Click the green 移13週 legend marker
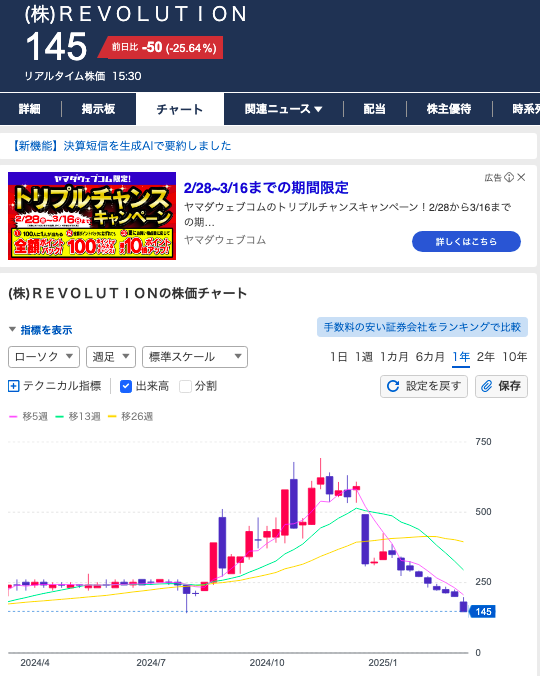Screen dimensions: 540x676 pos(59,416)
